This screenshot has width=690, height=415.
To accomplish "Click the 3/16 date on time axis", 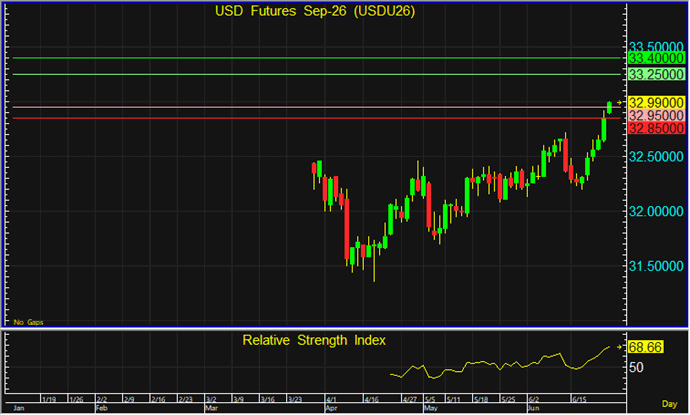I will [268, 400].
